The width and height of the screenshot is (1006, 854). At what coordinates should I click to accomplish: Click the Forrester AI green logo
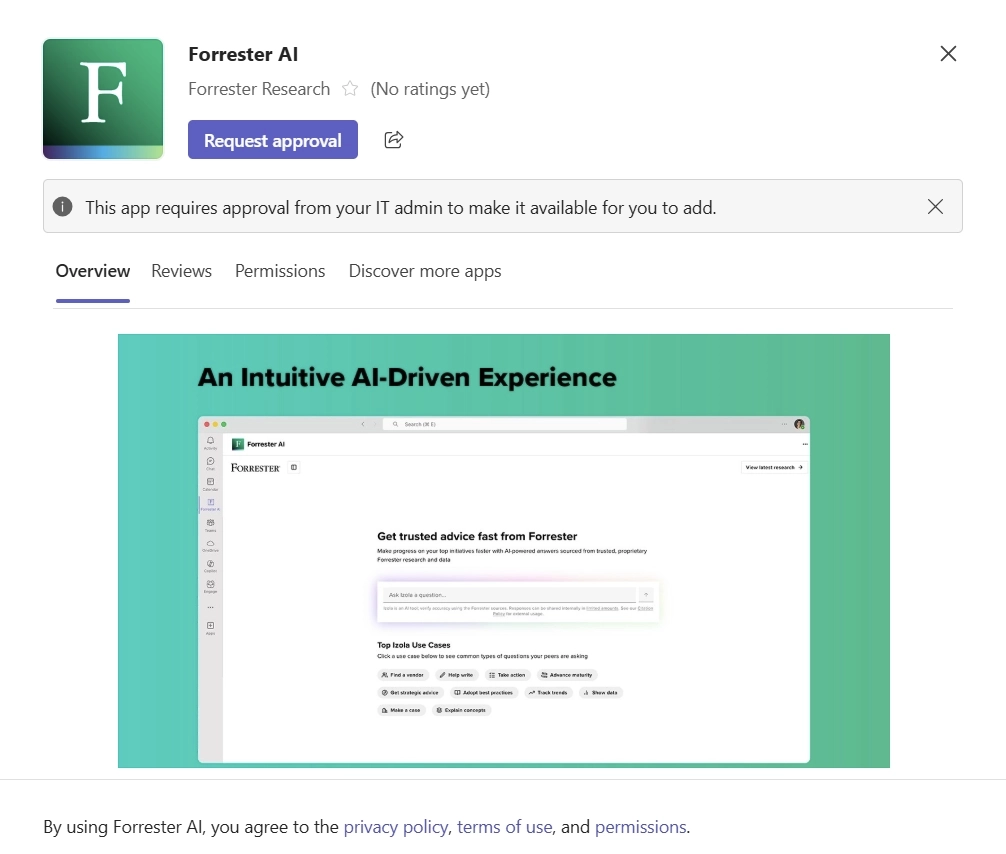[x=103, y=98]
